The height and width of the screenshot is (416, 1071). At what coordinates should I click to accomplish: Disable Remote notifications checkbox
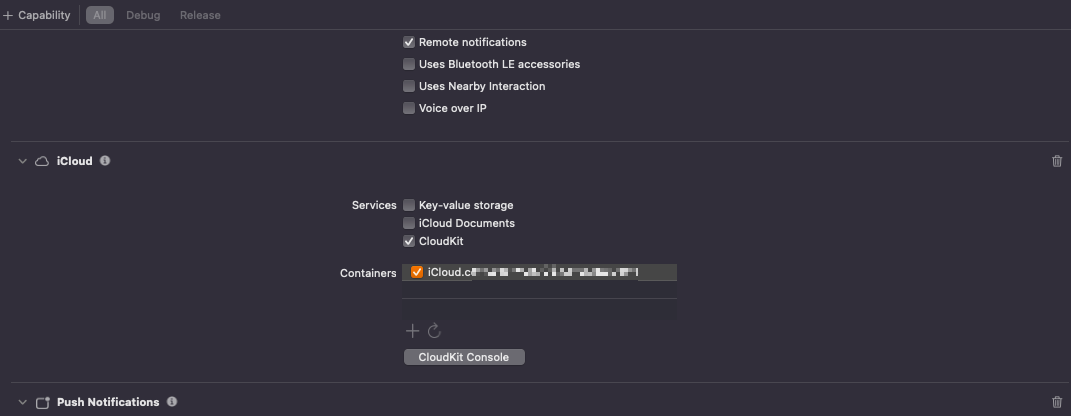tap(409, 42)
